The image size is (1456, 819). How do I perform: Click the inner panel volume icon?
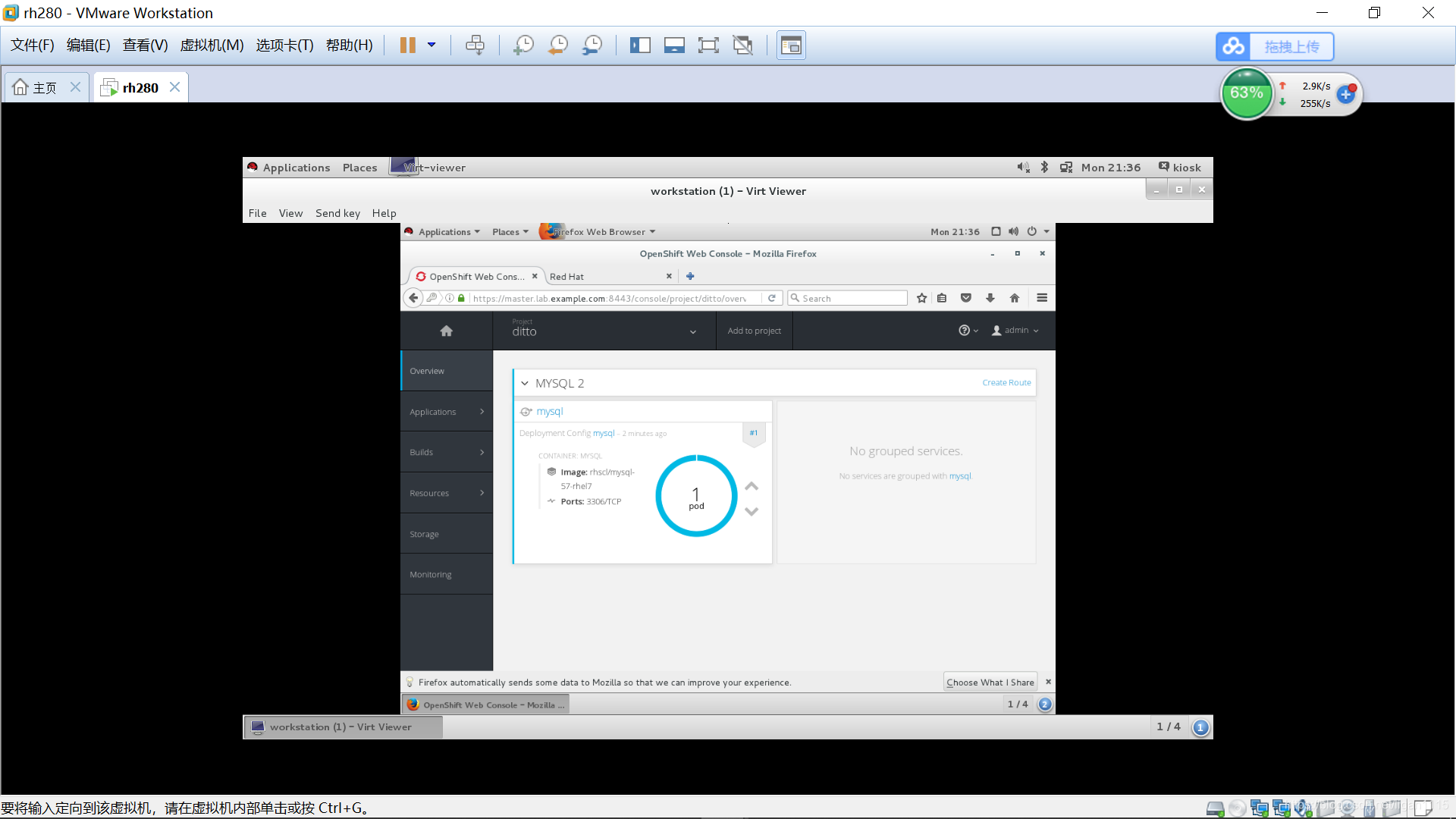click(1013, 232)
